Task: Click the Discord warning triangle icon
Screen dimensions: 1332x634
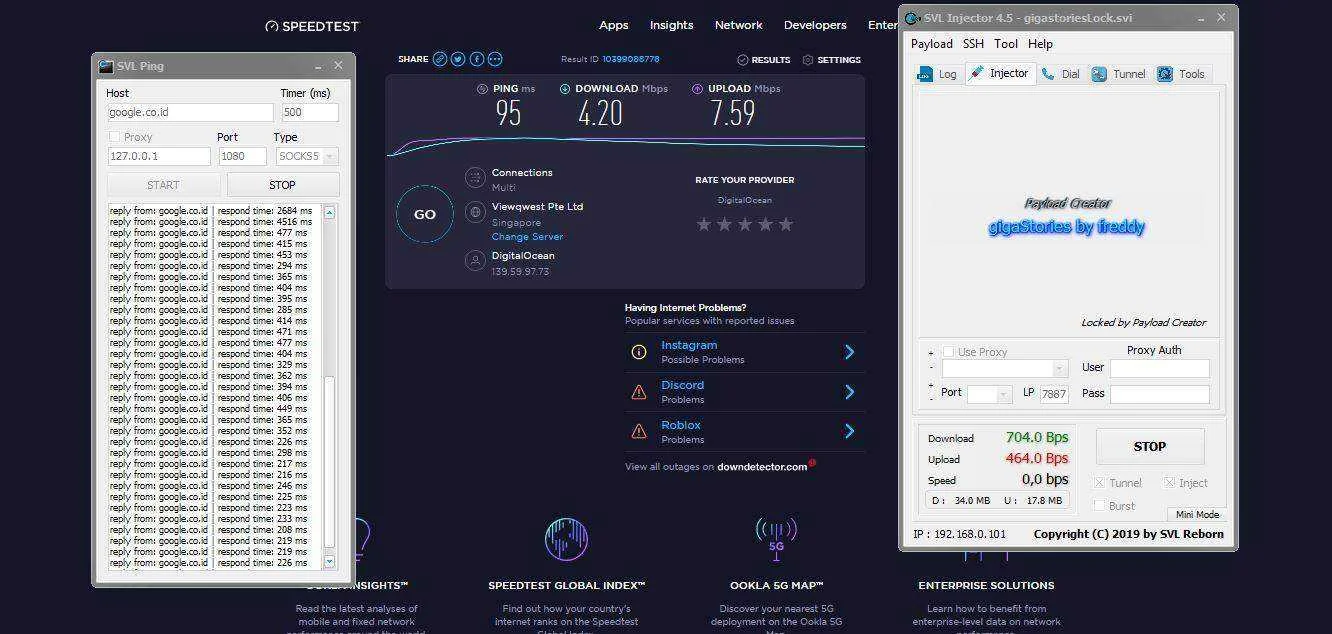Action: pos(639,392)
